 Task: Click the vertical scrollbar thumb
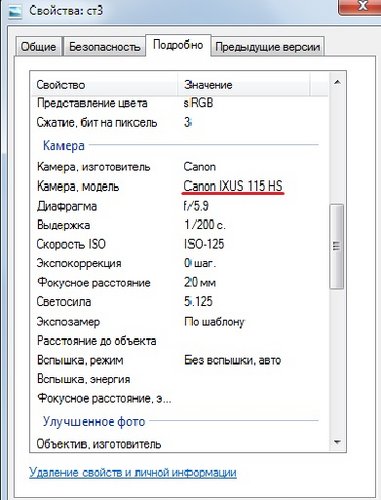[337, 246]
